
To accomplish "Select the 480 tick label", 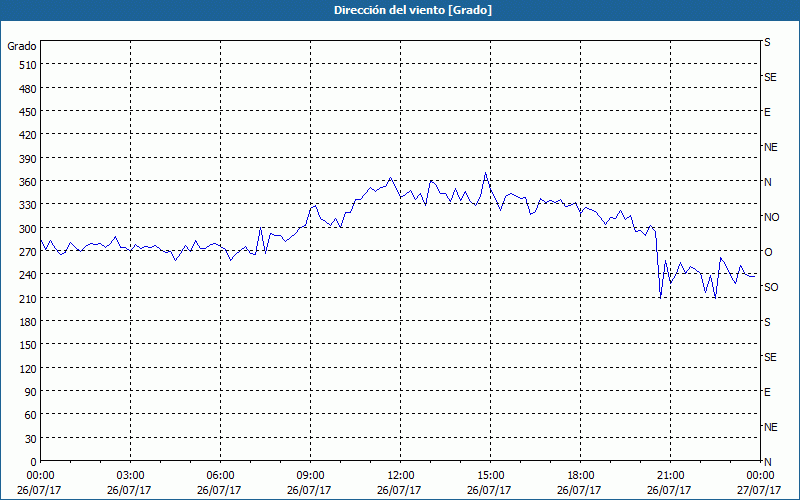I will point(28,89).
